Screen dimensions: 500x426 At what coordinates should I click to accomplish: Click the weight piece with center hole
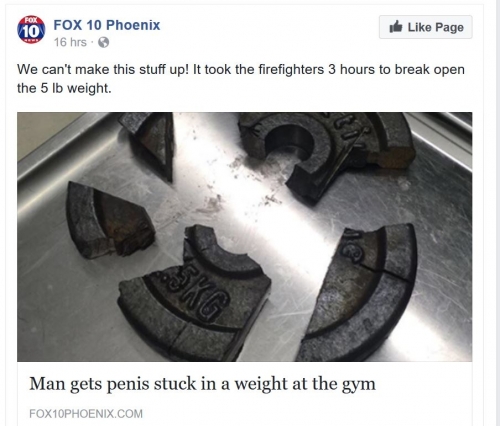click(x=327, y=153)
